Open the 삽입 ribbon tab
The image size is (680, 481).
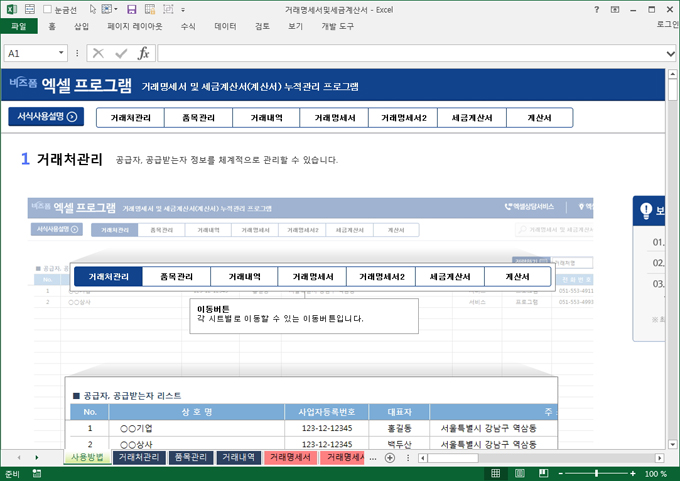click(81, 26)
